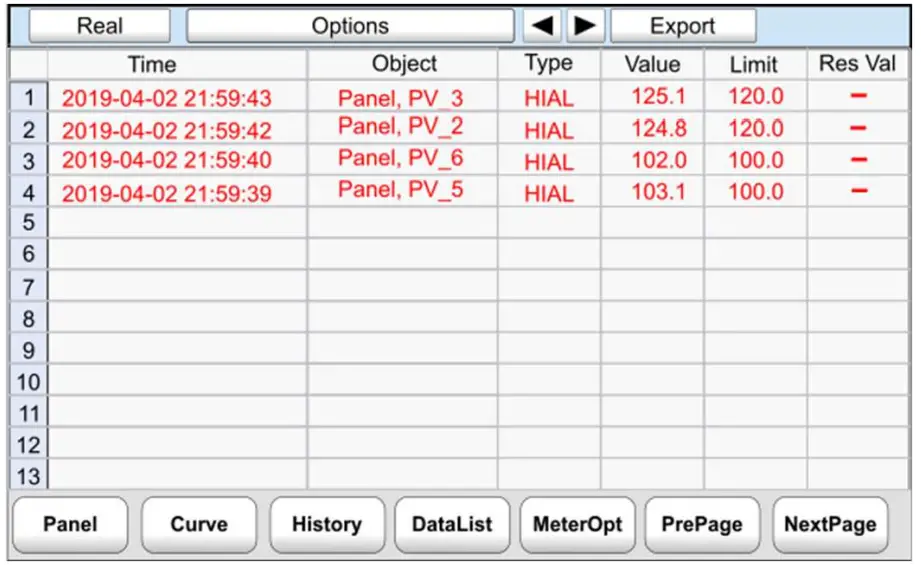Select row number 1 header

[x=29, y=97]
